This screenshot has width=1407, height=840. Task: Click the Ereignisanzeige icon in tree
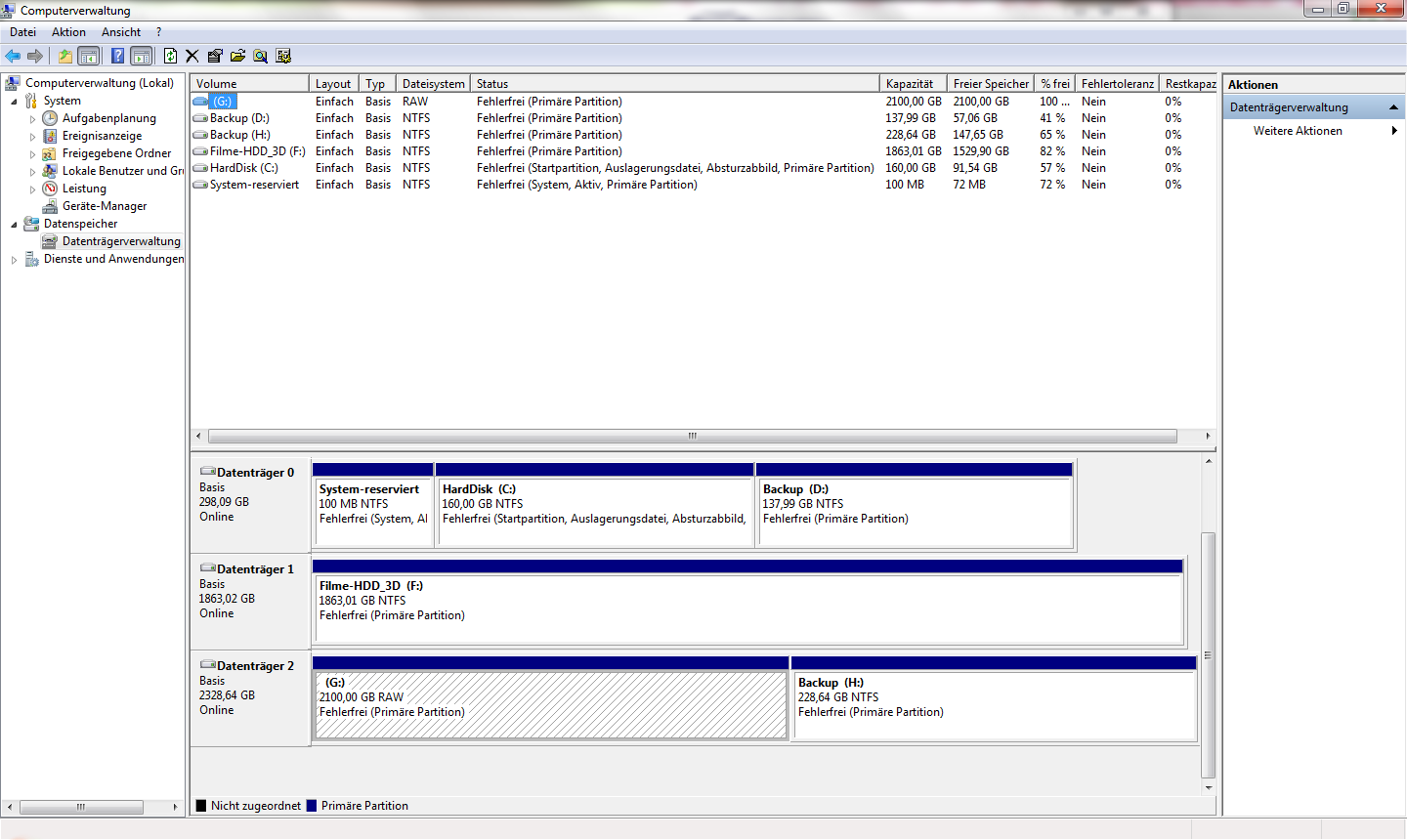point(50,136)
